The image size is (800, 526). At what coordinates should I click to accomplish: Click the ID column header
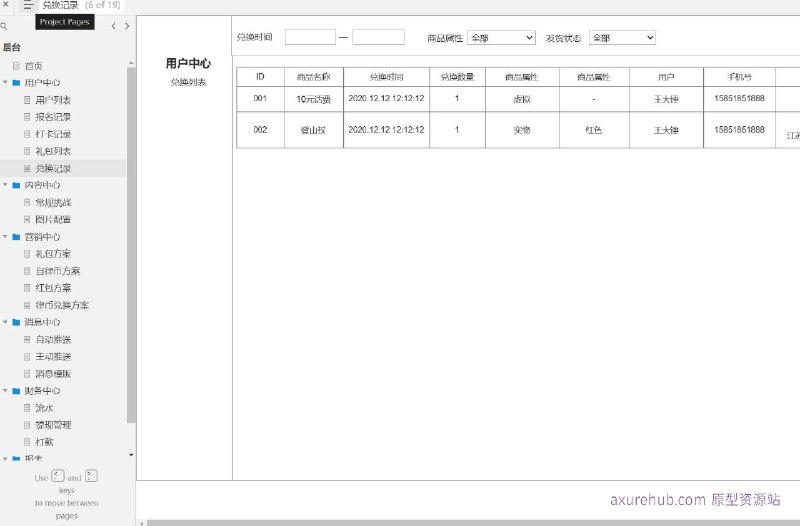tap(260, 77)
